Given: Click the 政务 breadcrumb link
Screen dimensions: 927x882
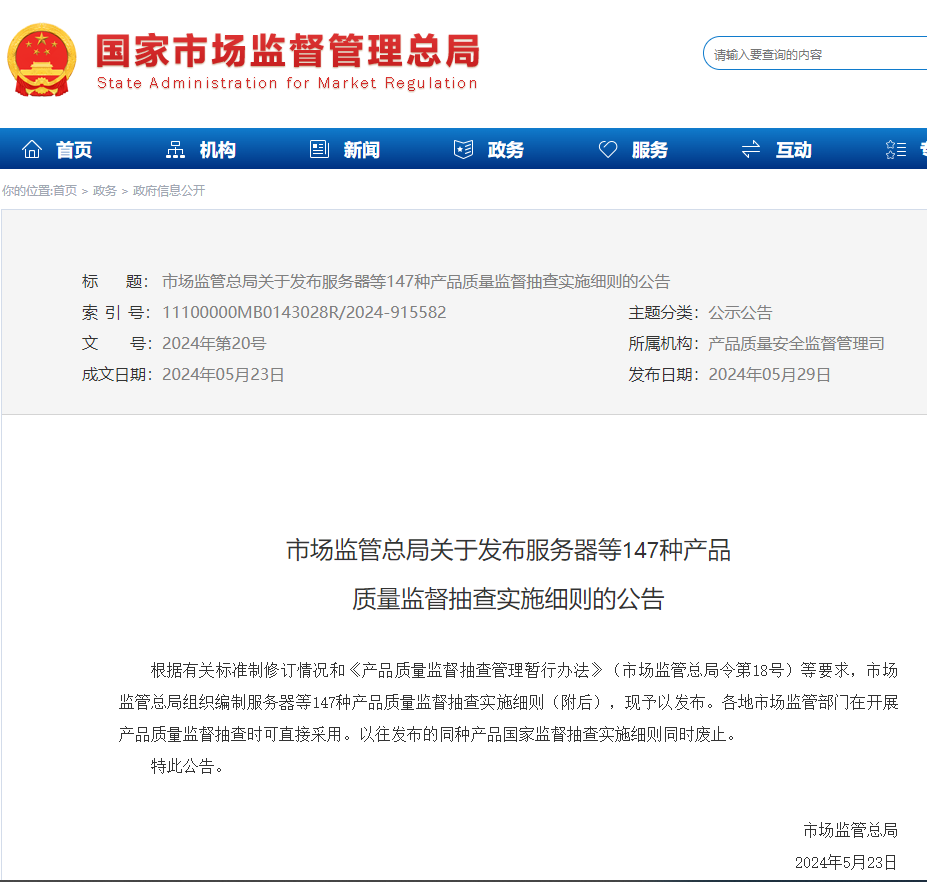Looking at the screenshot, I should pos(105,191).
